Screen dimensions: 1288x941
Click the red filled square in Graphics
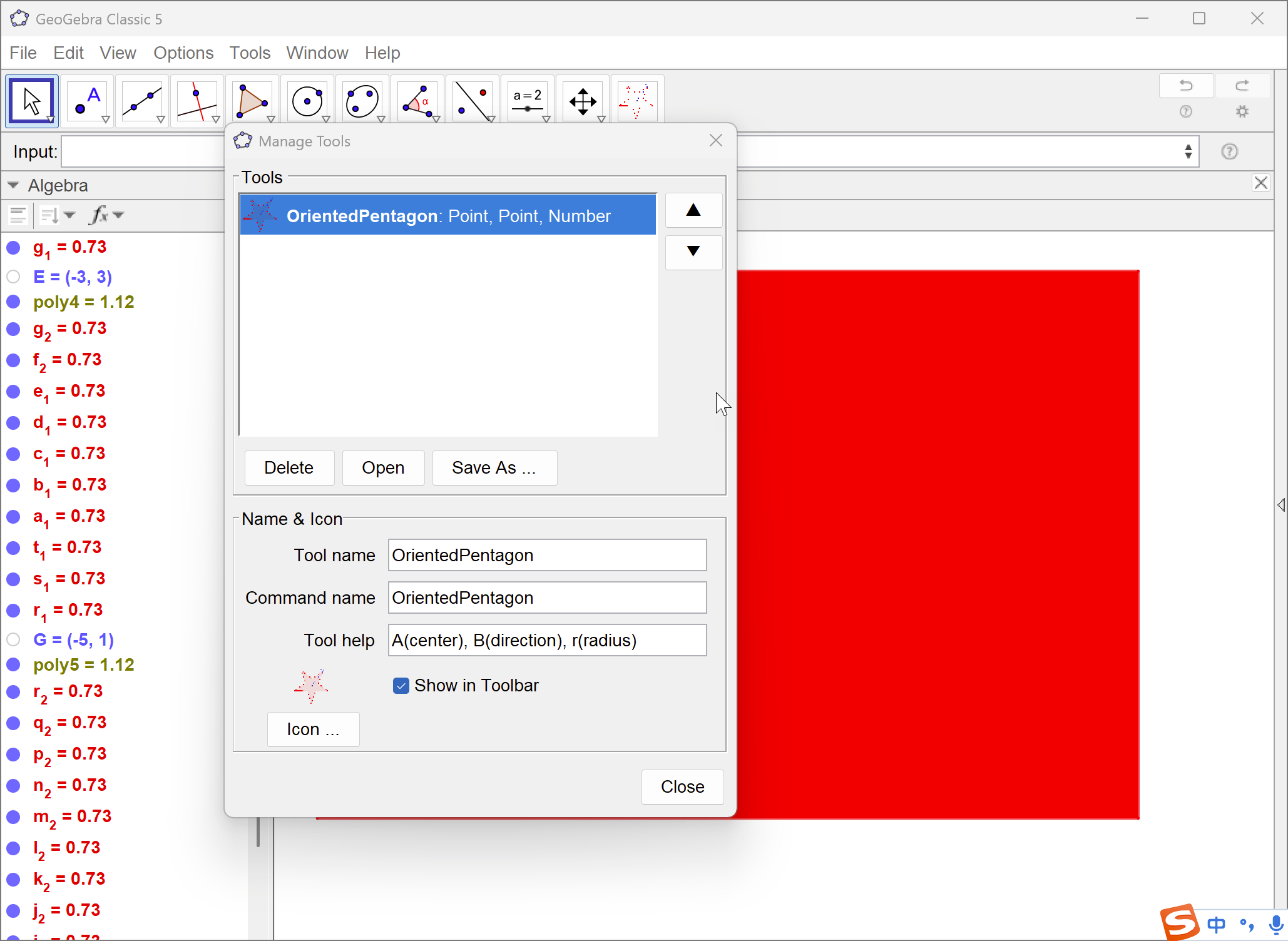coord(938,544)
